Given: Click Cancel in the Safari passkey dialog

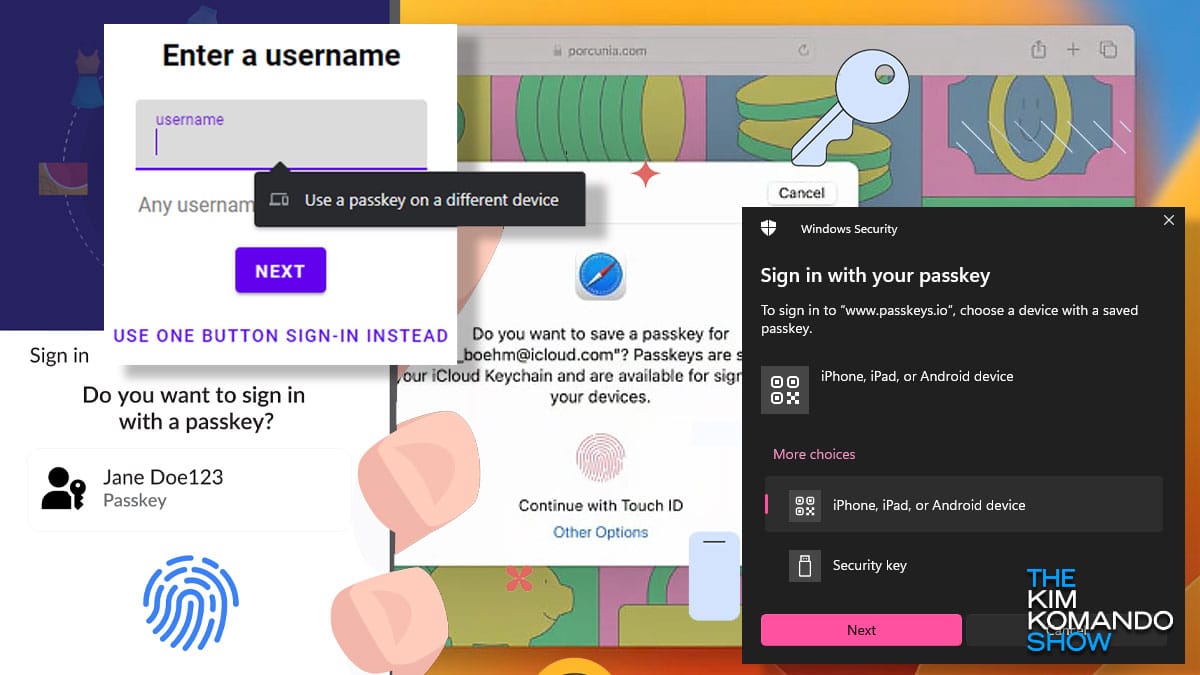Looking at the screenshot, I should point(801,193).
